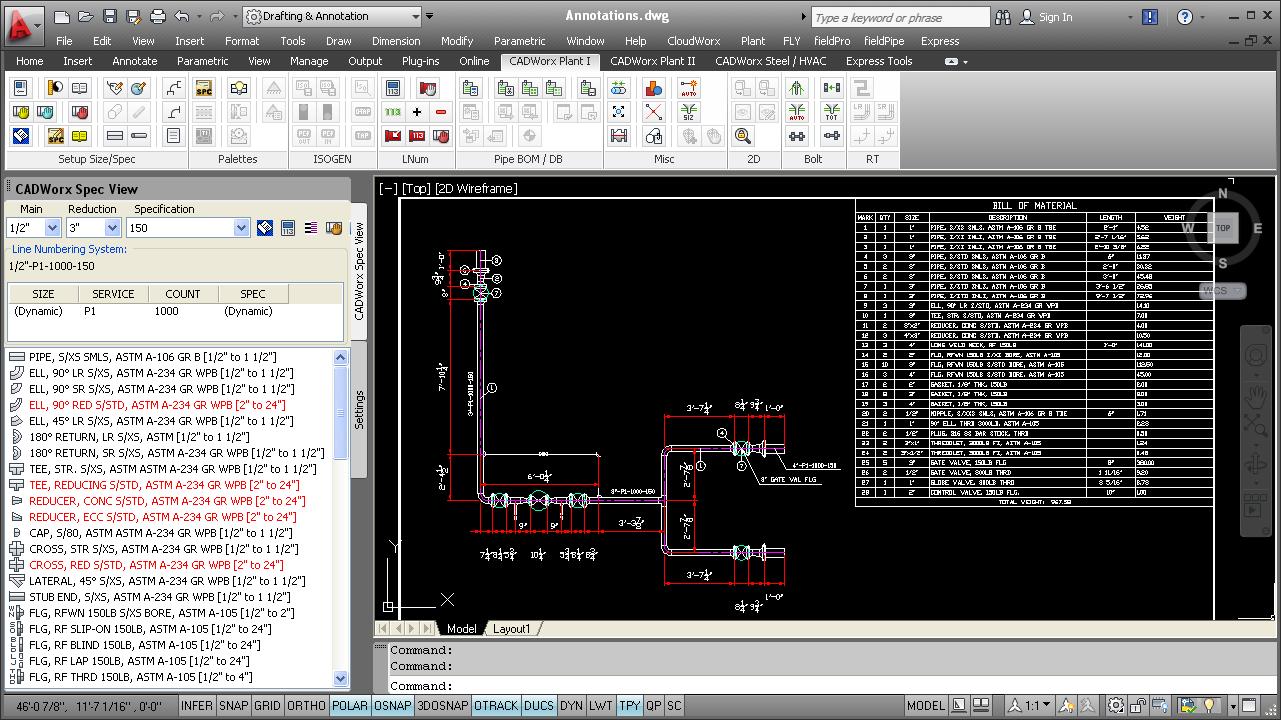Click the LNum plus icon
Image resolution: width=1281 pixels, height=720 pixels.
(x=417, y=112)
